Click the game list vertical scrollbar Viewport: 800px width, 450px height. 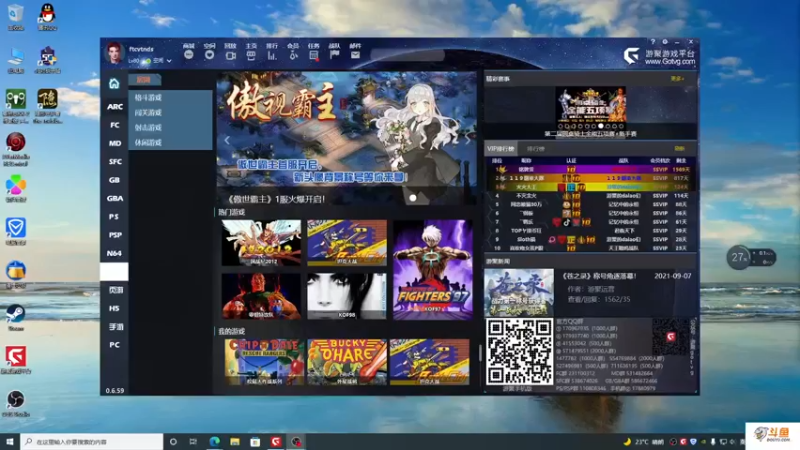tap(480, 352)
